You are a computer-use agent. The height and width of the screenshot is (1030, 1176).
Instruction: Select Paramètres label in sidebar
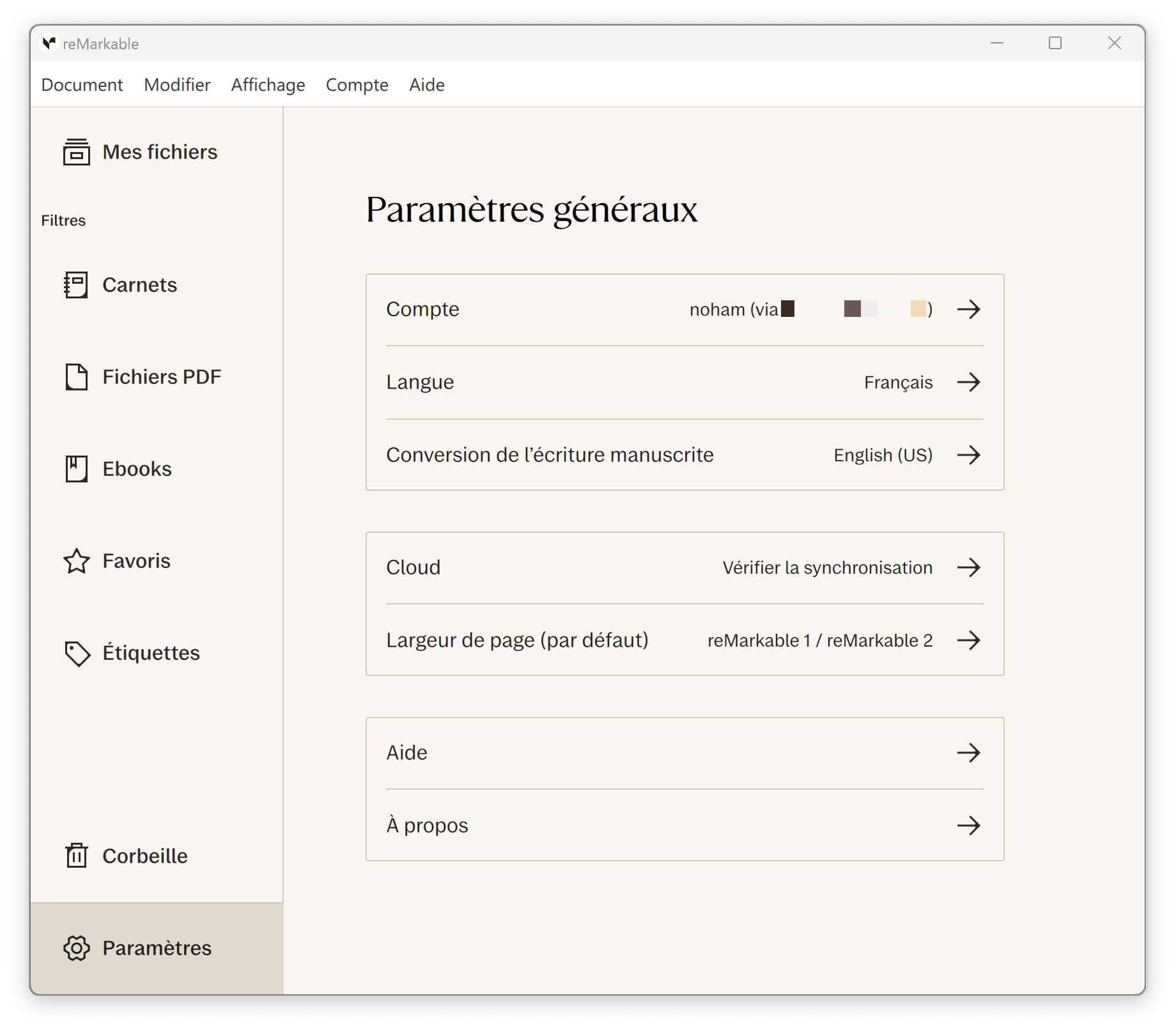point(157,948)
